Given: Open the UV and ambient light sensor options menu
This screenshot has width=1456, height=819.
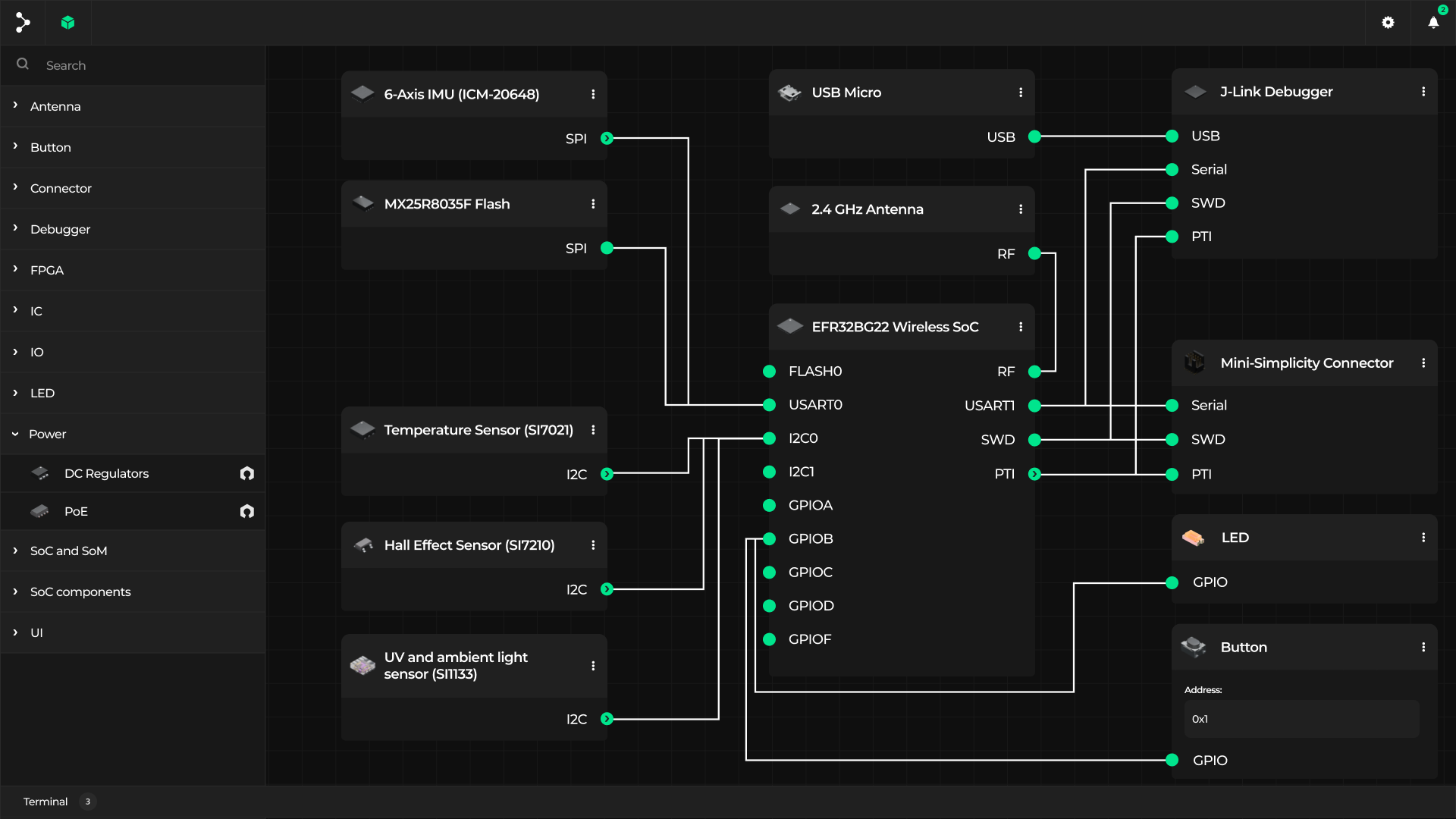Looking at the screenshot, I should [x=593, y=666].
